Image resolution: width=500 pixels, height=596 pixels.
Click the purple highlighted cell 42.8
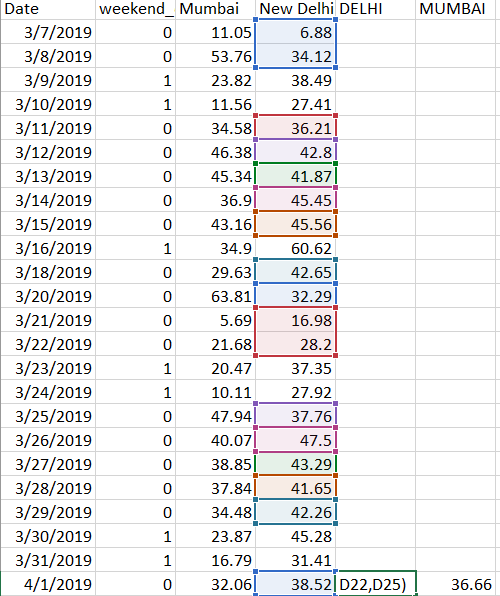[x=295, y=152]
